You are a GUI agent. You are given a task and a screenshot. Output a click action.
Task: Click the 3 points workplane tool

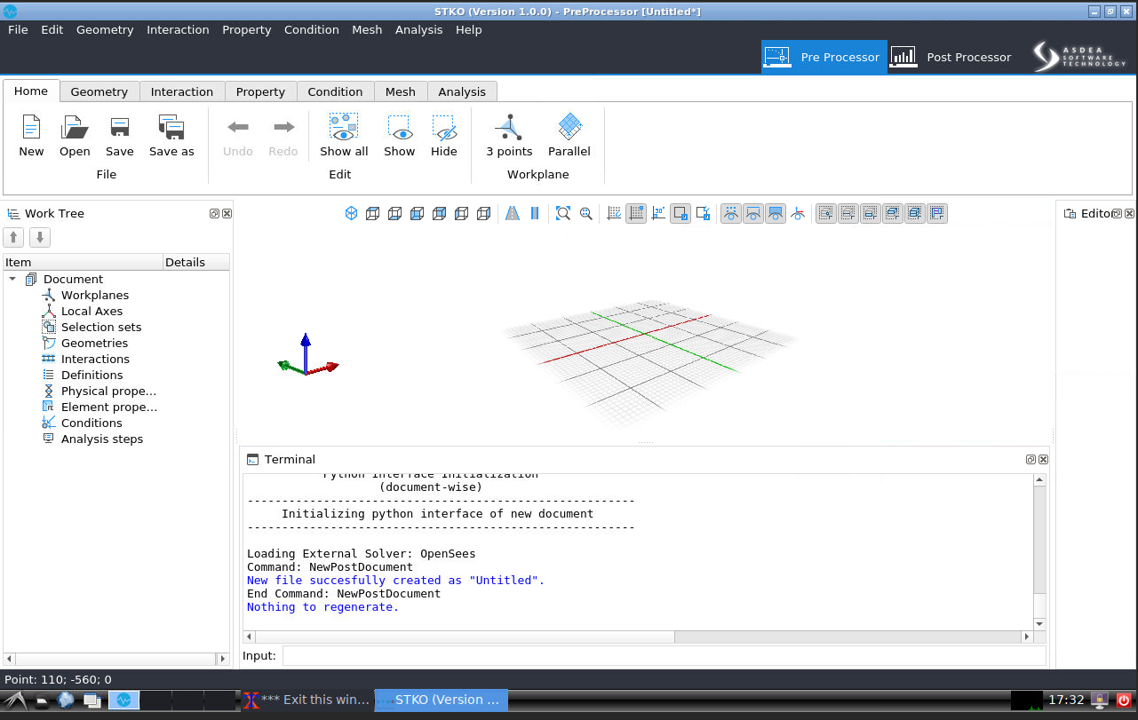pyautogui.click(x=509, y=135)
